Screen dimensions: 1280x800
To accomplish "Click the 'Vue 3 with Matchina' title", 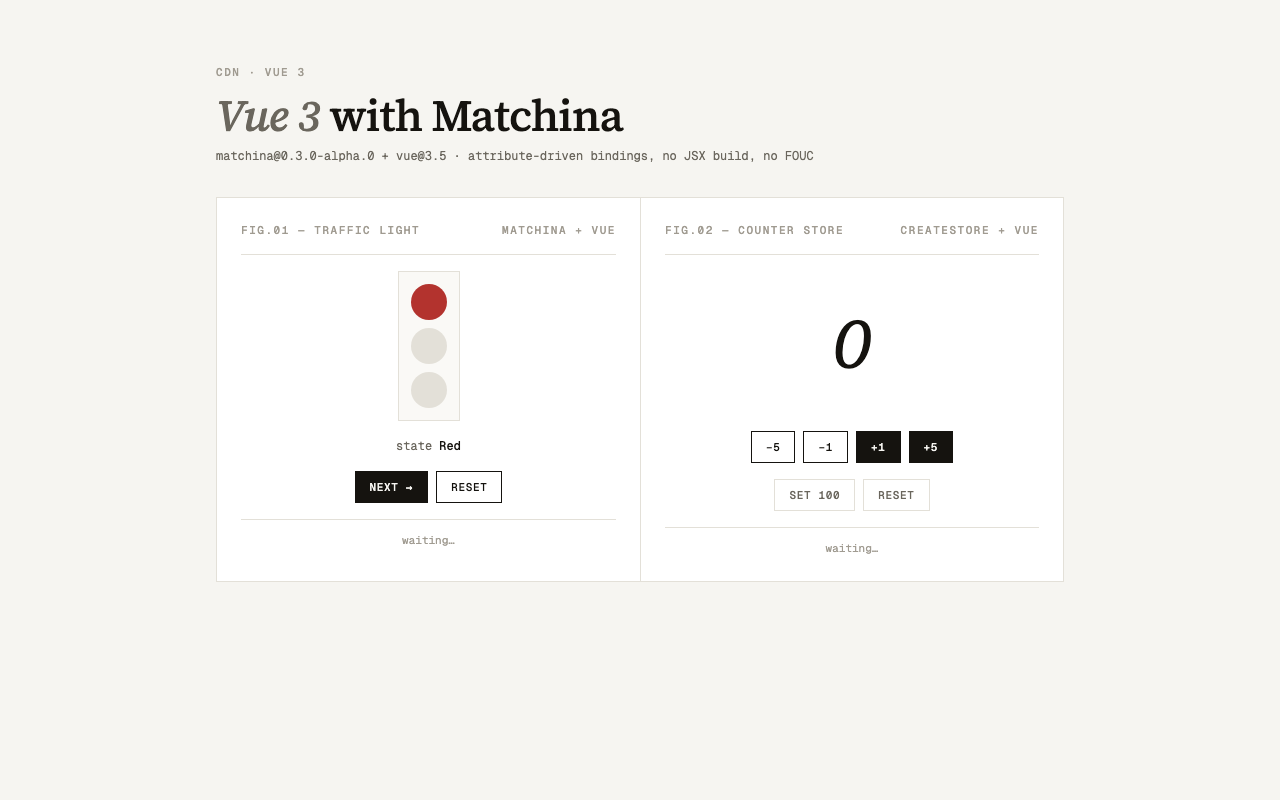I will (419, 116).
